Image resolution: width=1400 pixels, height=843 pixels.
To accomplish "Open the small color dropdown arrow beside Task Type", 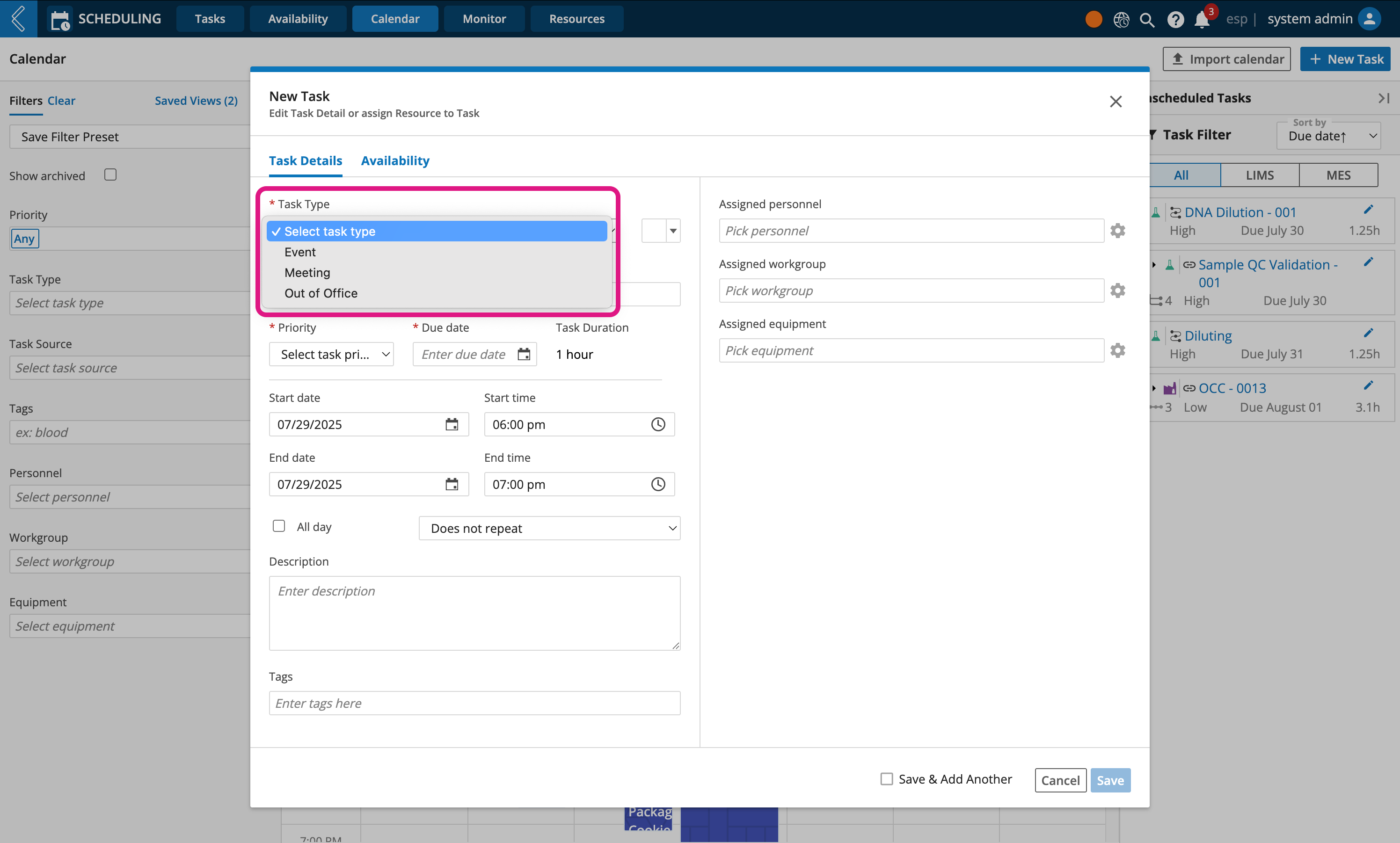I will [673, 231].
